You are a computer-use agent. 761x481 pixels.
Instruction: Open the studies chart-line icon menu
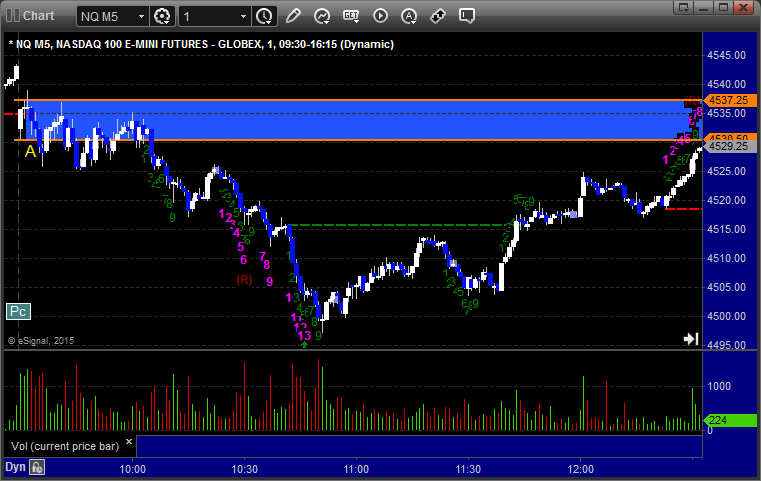322,16
